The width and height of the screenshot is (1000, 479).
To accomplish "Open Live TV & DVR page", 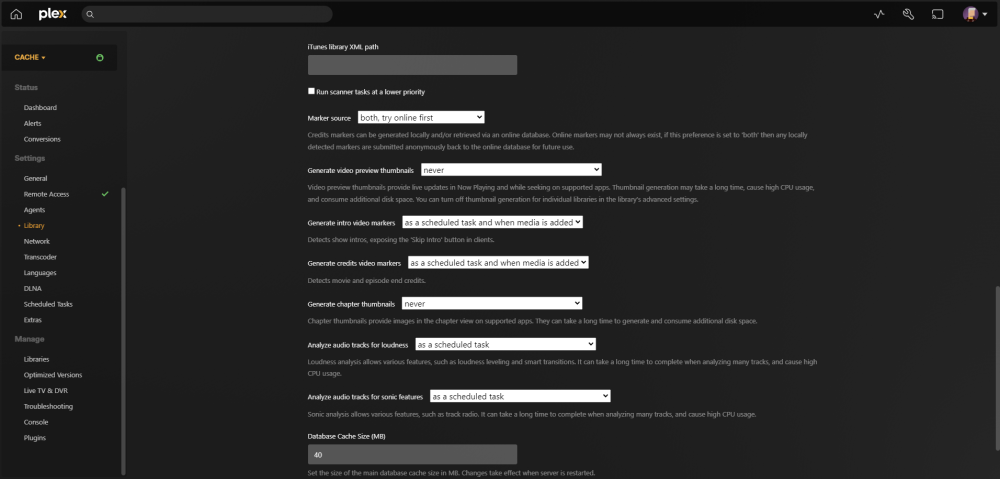I will click(45, 390).
